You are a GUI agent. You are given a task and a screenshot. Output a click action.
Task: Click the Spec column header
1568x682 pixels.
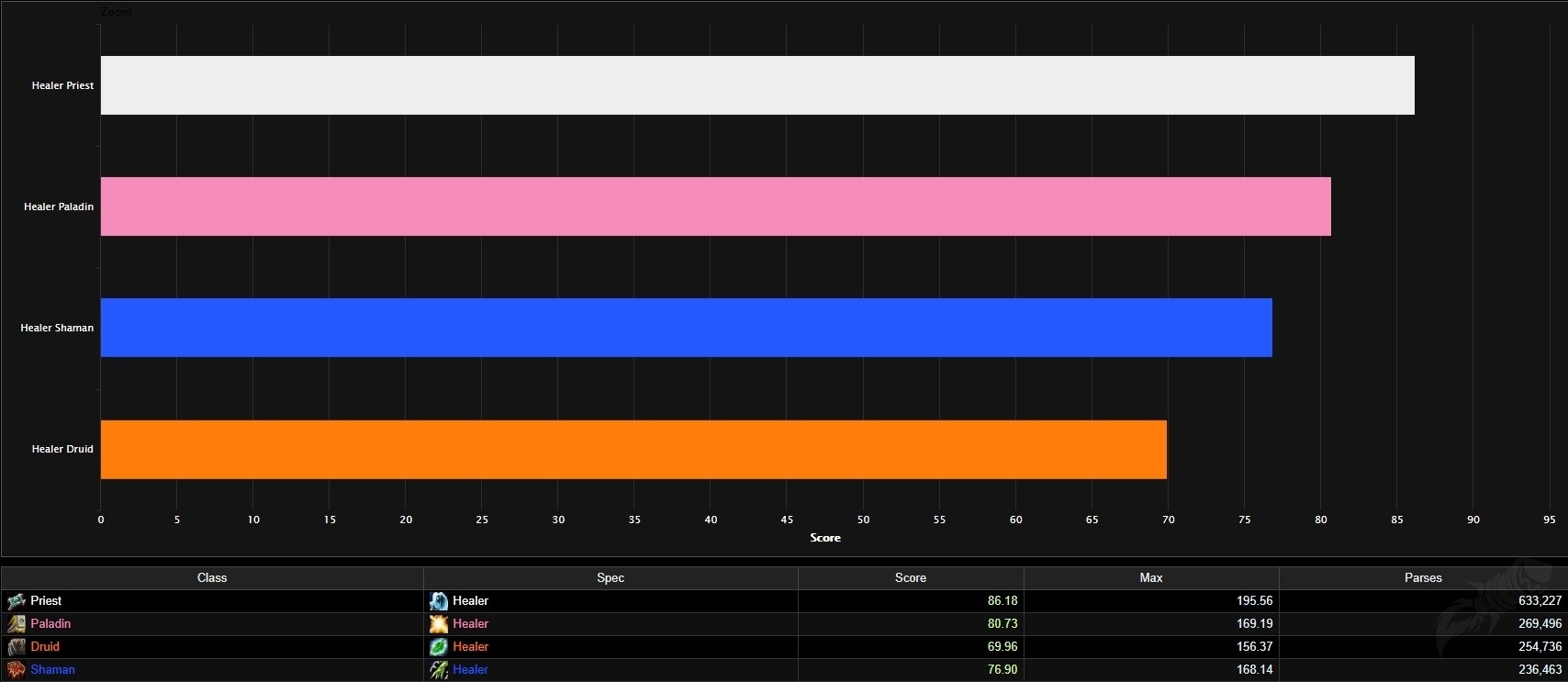tap(610, 577)
